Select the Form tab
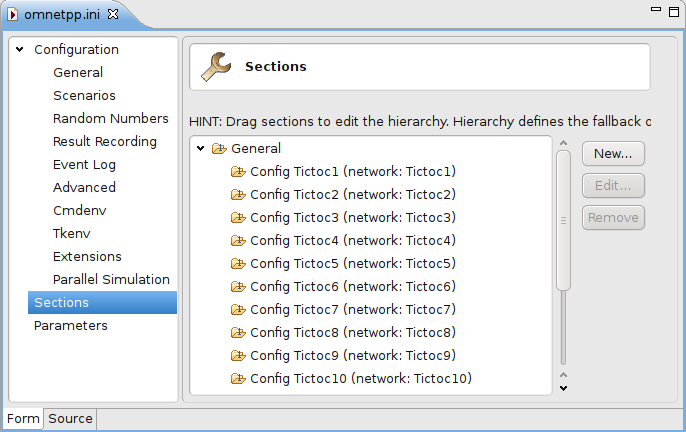Screen dimensions: 686x432 point(23,419)
